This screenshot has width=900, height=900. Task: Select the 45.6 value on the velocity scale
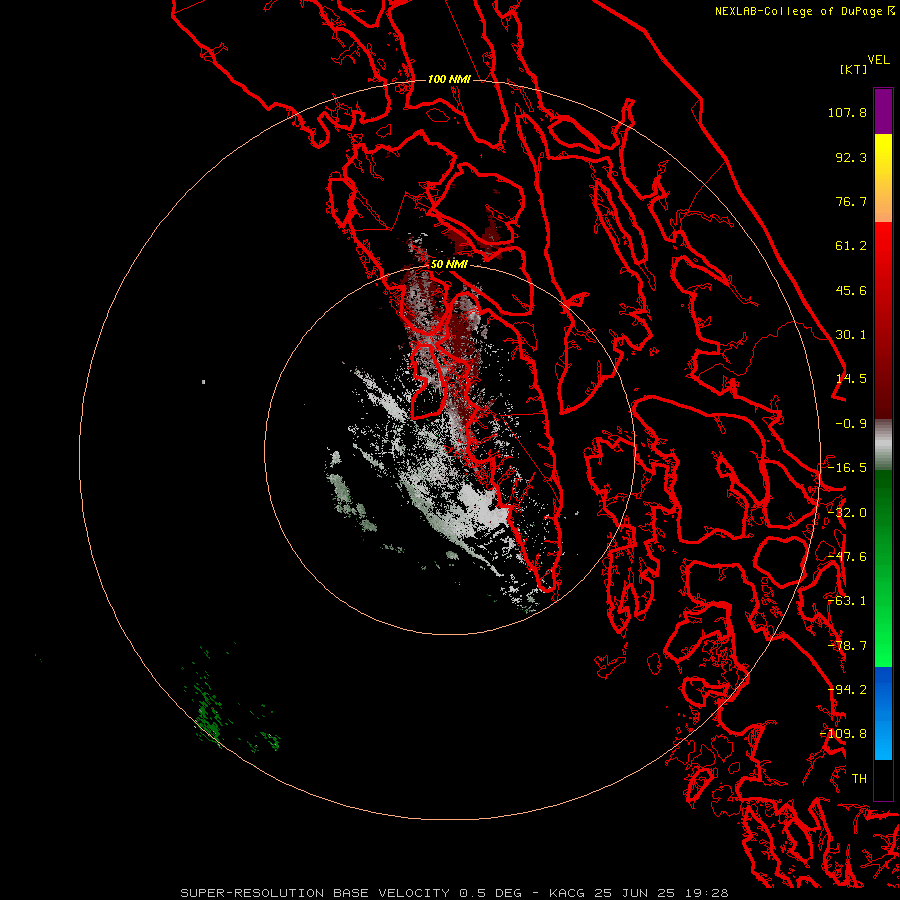[x=851, y=290]
